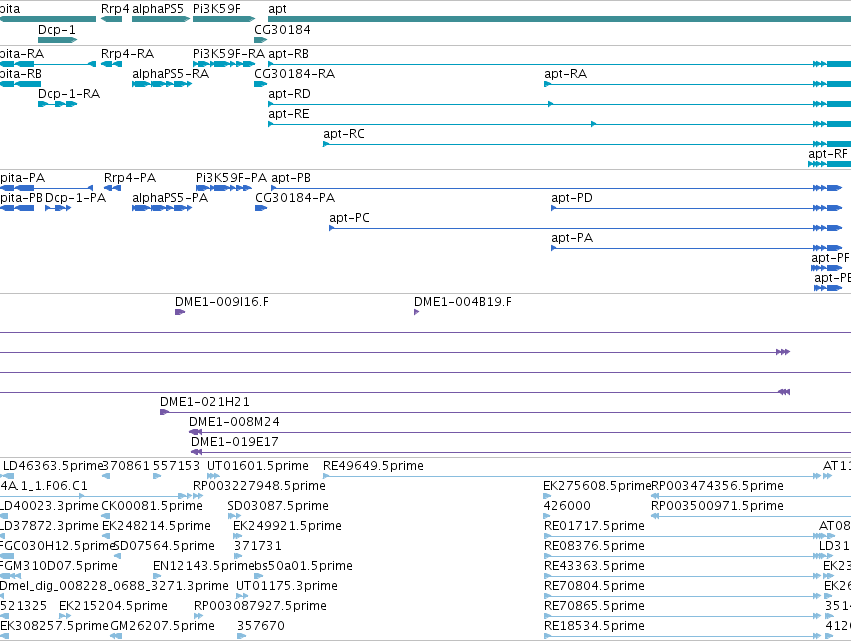The height and width of the screenshot is (641, 851).
Task: Click the EK275608.5prime EST label
Action: pos(597,486)
